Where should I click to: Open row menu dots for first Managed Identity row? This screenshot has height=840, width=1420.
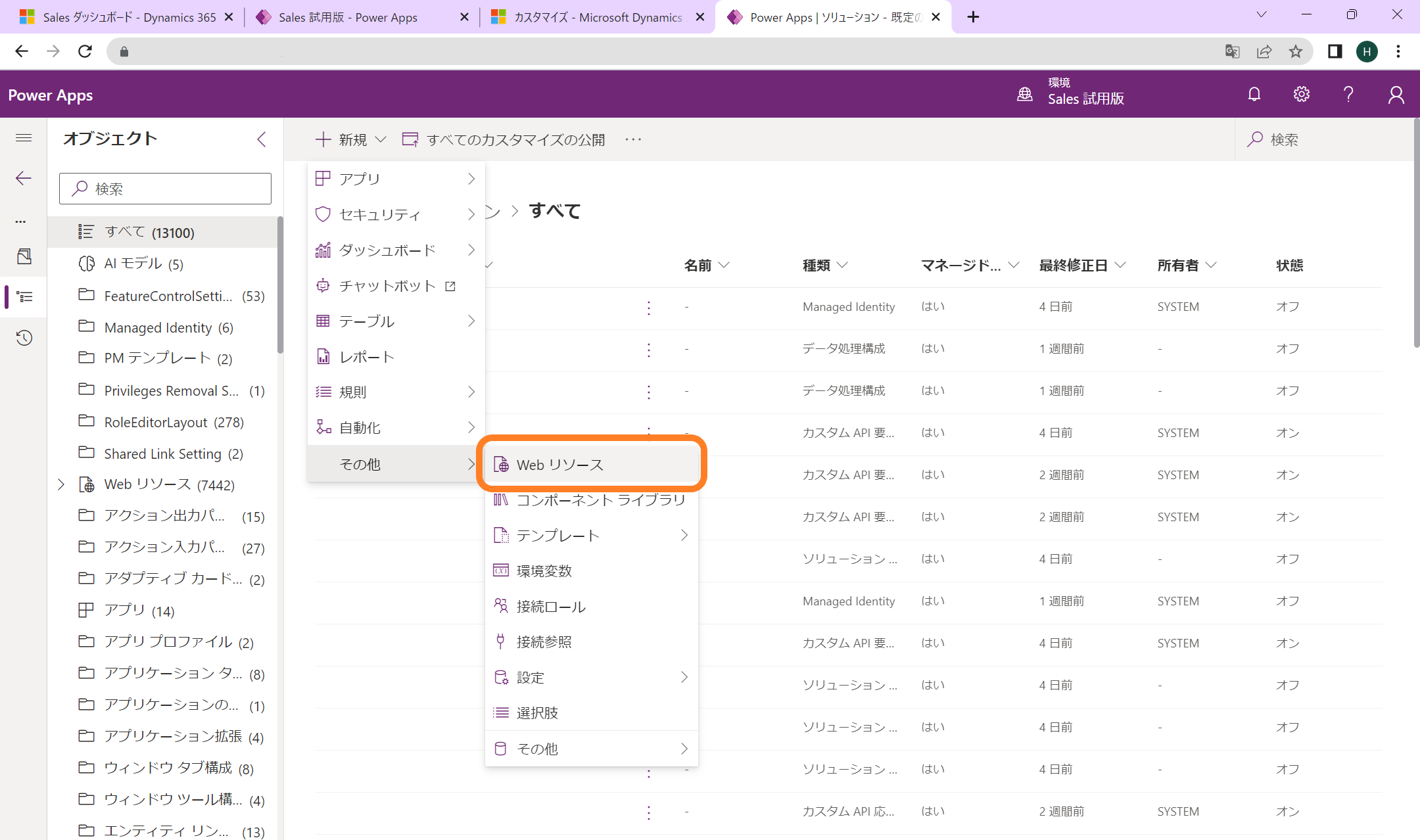coord(649,307)
